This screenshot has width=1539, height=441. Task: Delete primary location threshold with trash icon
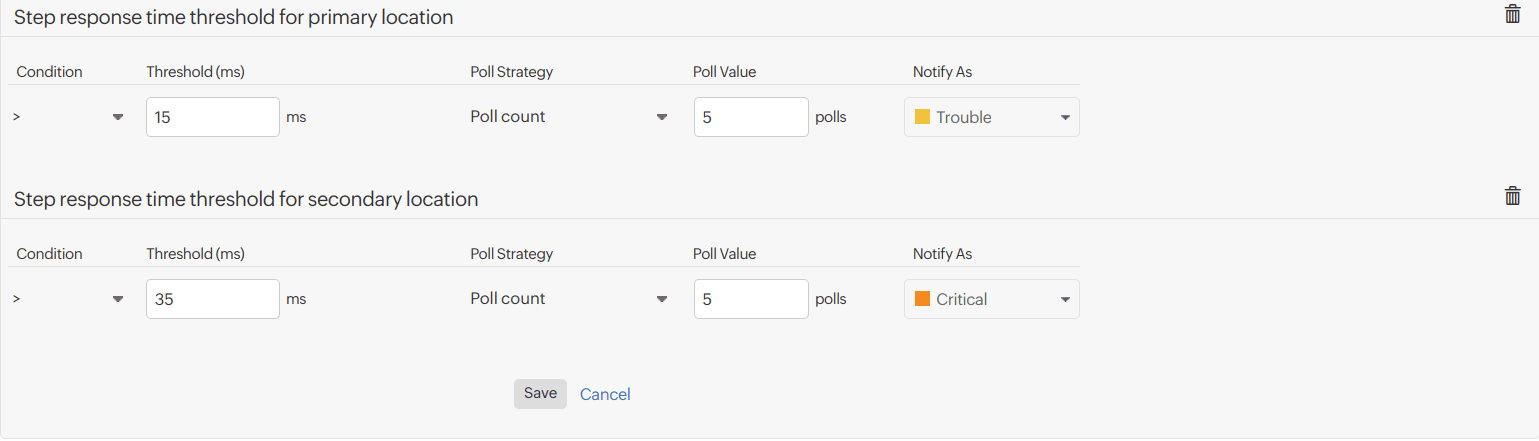pos(1512,14)
